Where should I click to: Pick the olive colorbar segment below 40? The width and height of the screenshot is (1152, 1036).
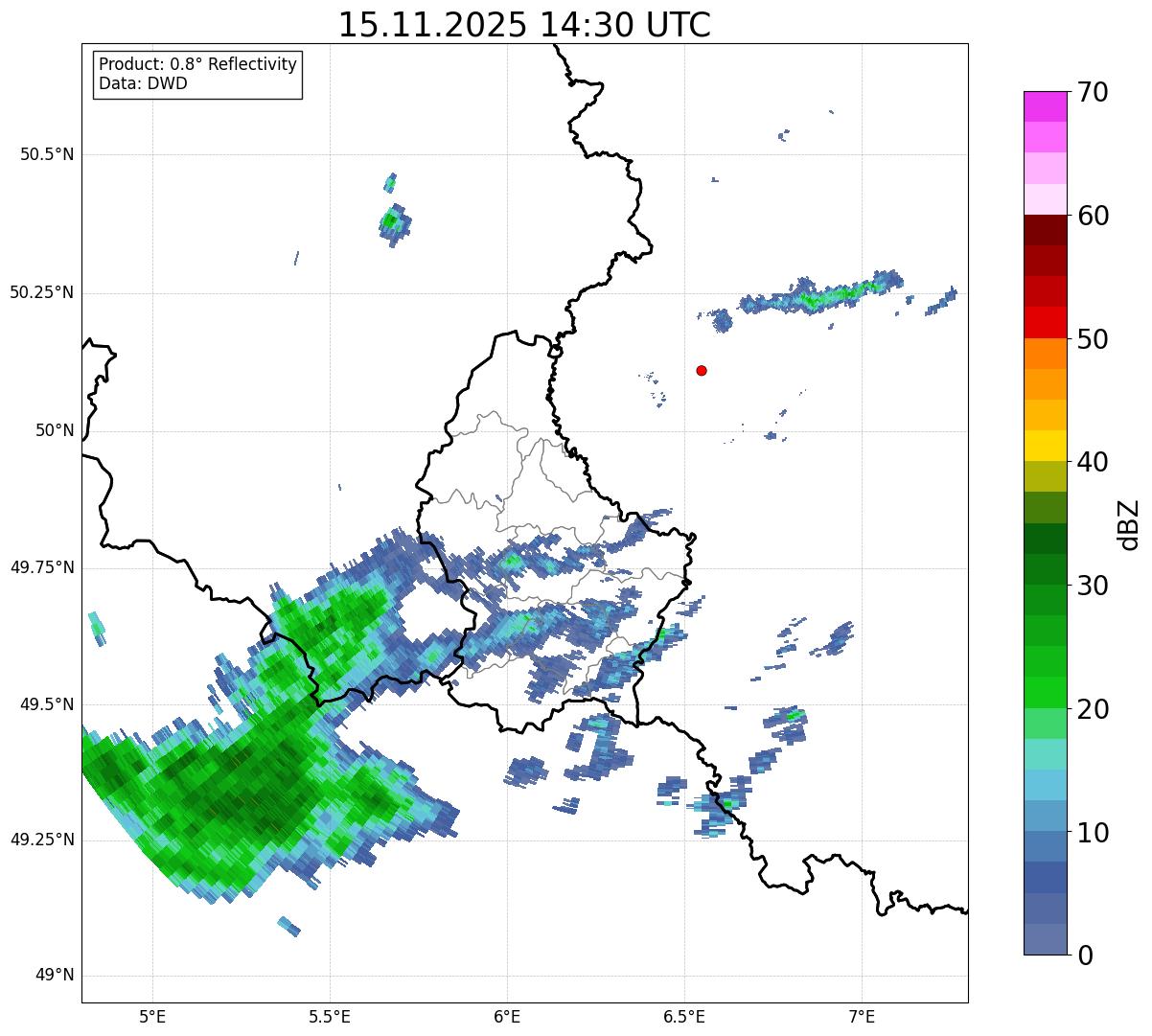pos(1046,476)
